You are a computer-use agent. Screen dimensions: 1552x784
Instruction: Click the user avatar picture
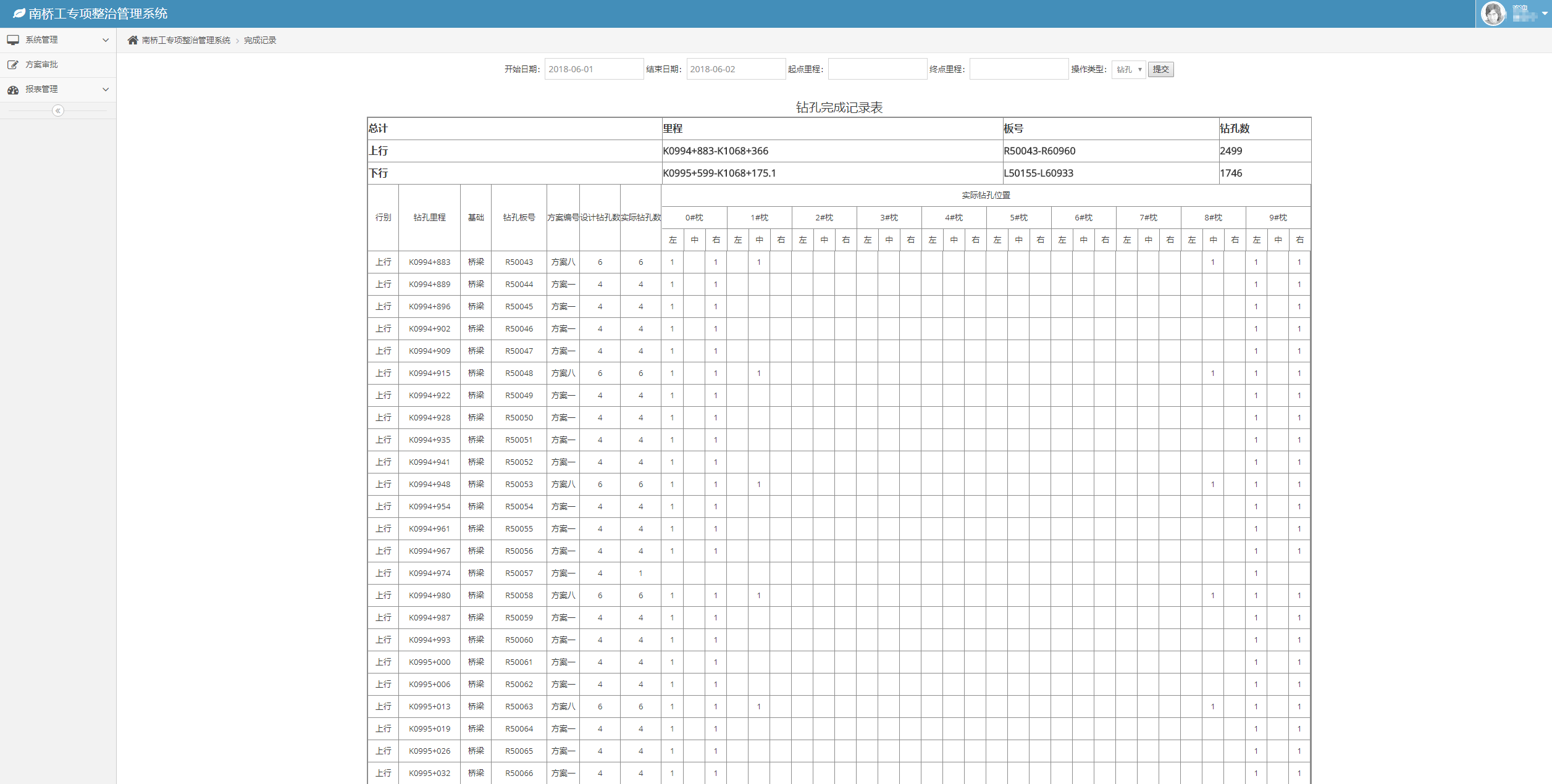click(x=1493, y=14)
